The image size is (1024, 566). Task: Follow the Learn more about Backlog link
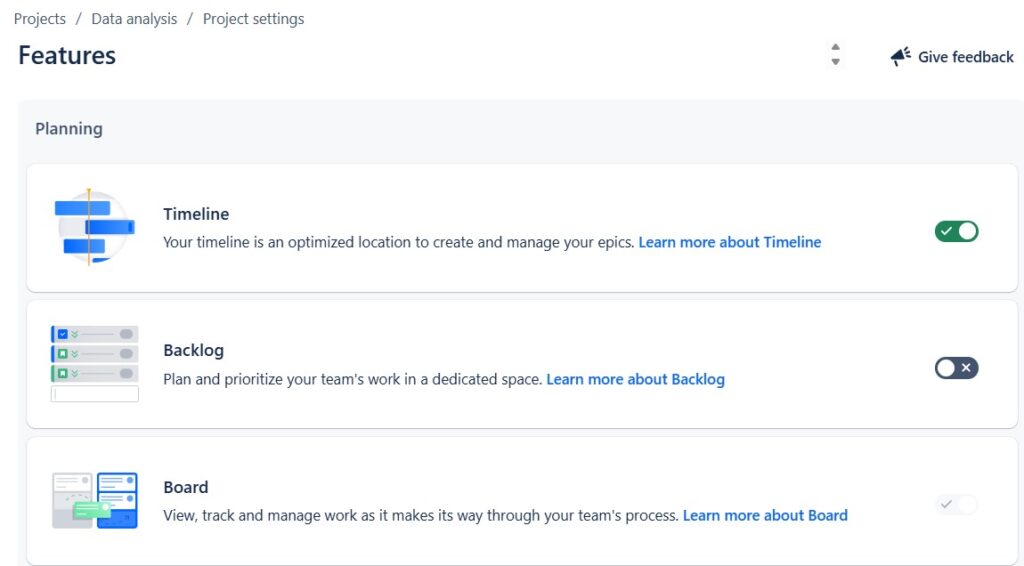tap(635, 379)
